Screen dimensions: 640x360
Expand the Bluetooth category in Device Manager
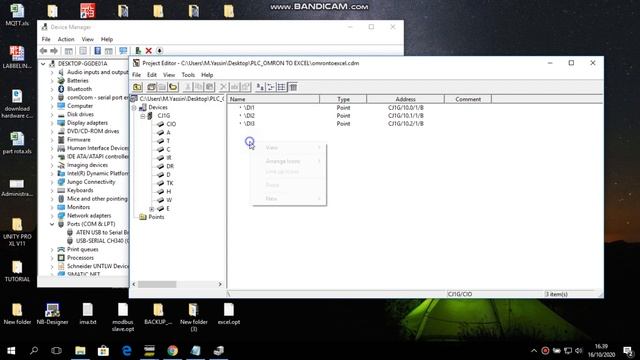(x=52, y=89)
